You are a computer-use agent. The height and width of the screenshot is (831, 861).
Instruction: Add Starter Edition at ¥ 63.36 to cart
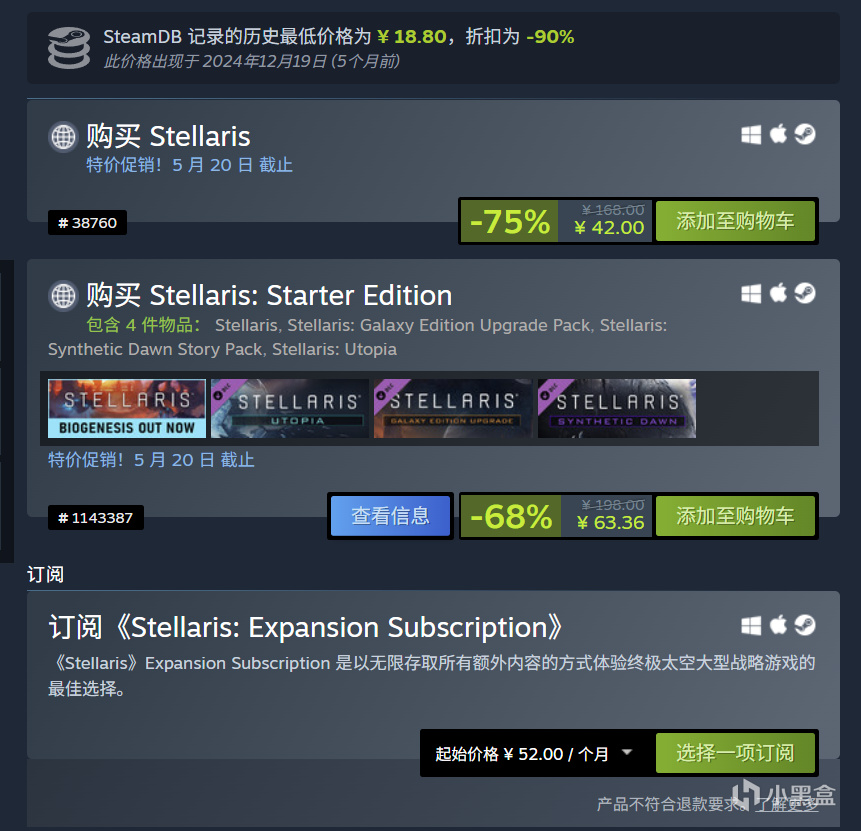tap(735, 516)
